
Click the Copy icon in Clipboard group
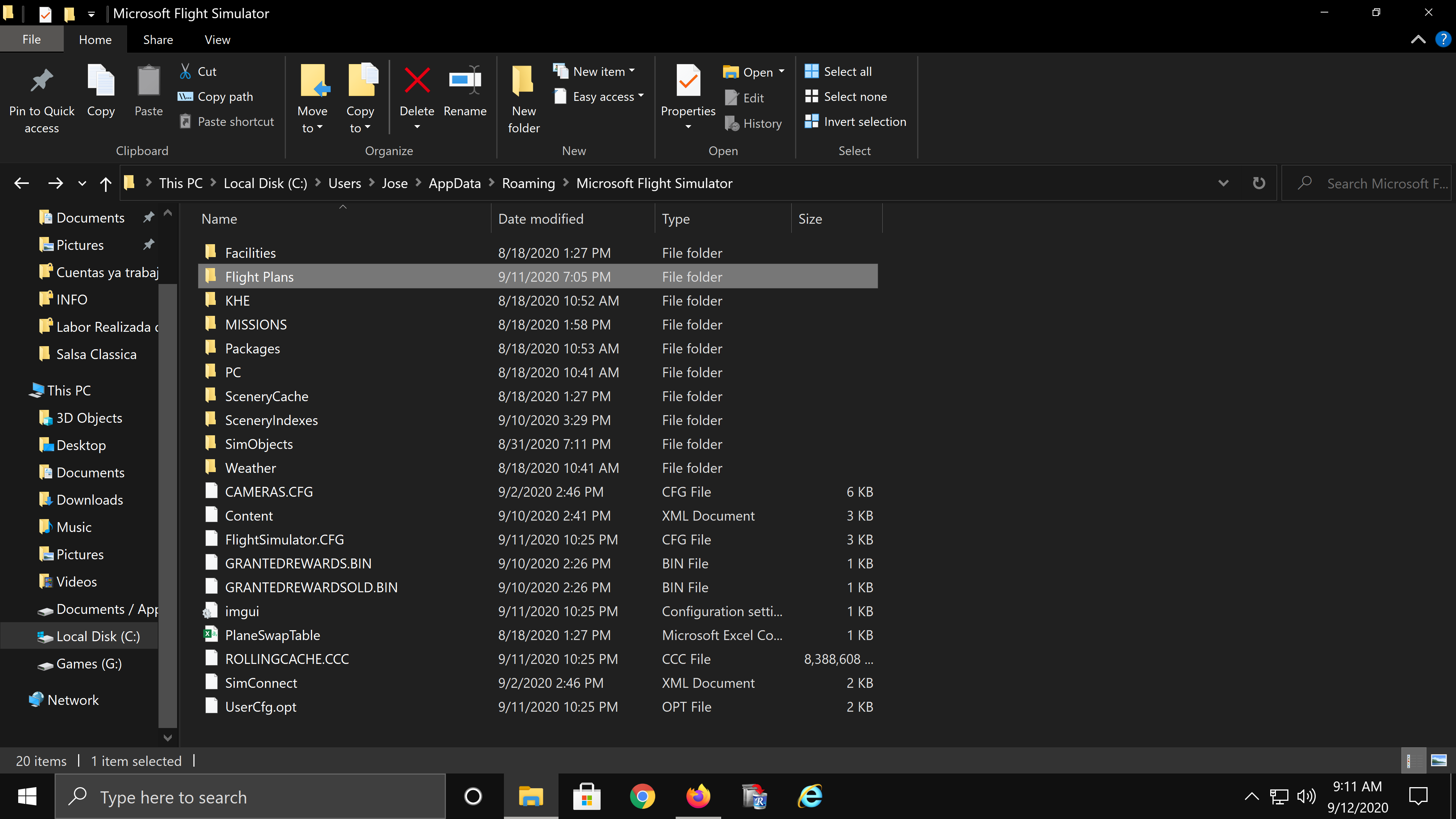click(100, 81)
